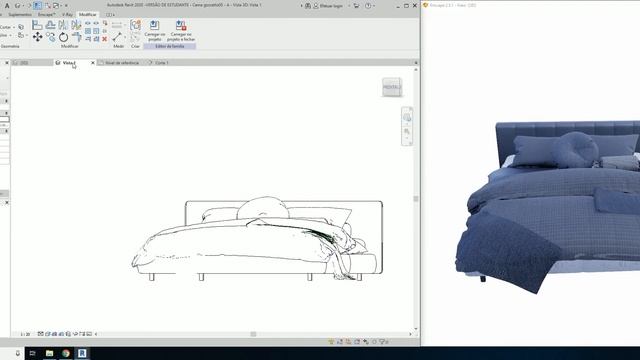This screenshot has width=640, height=360.
Task: Open Chrome from the taskbar
Action: (x=66, y=353)
